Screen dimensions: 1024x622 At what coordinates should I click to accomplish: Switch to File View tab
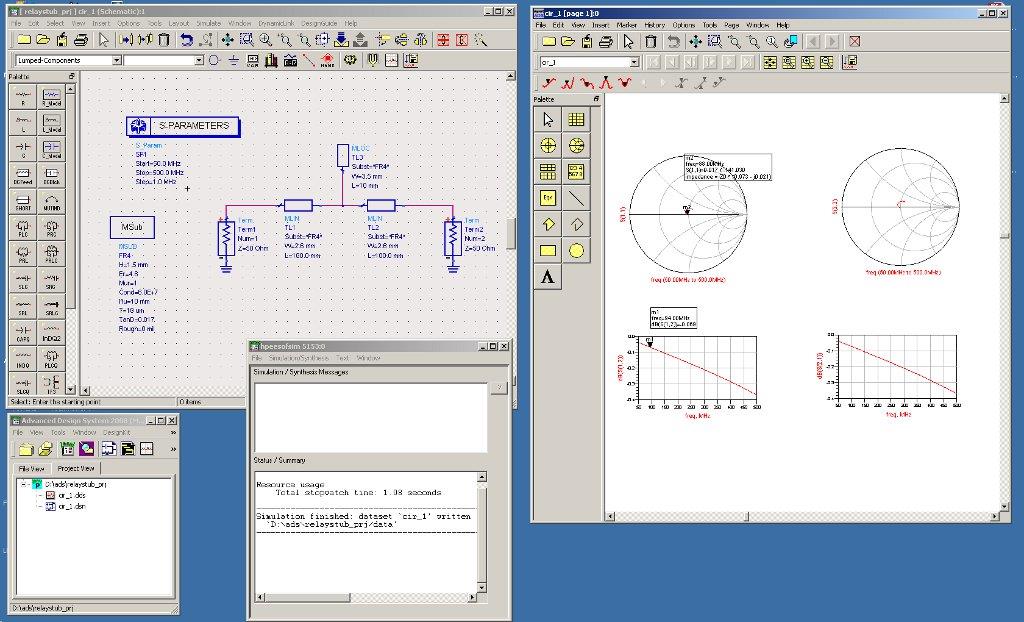click(31, 468)
